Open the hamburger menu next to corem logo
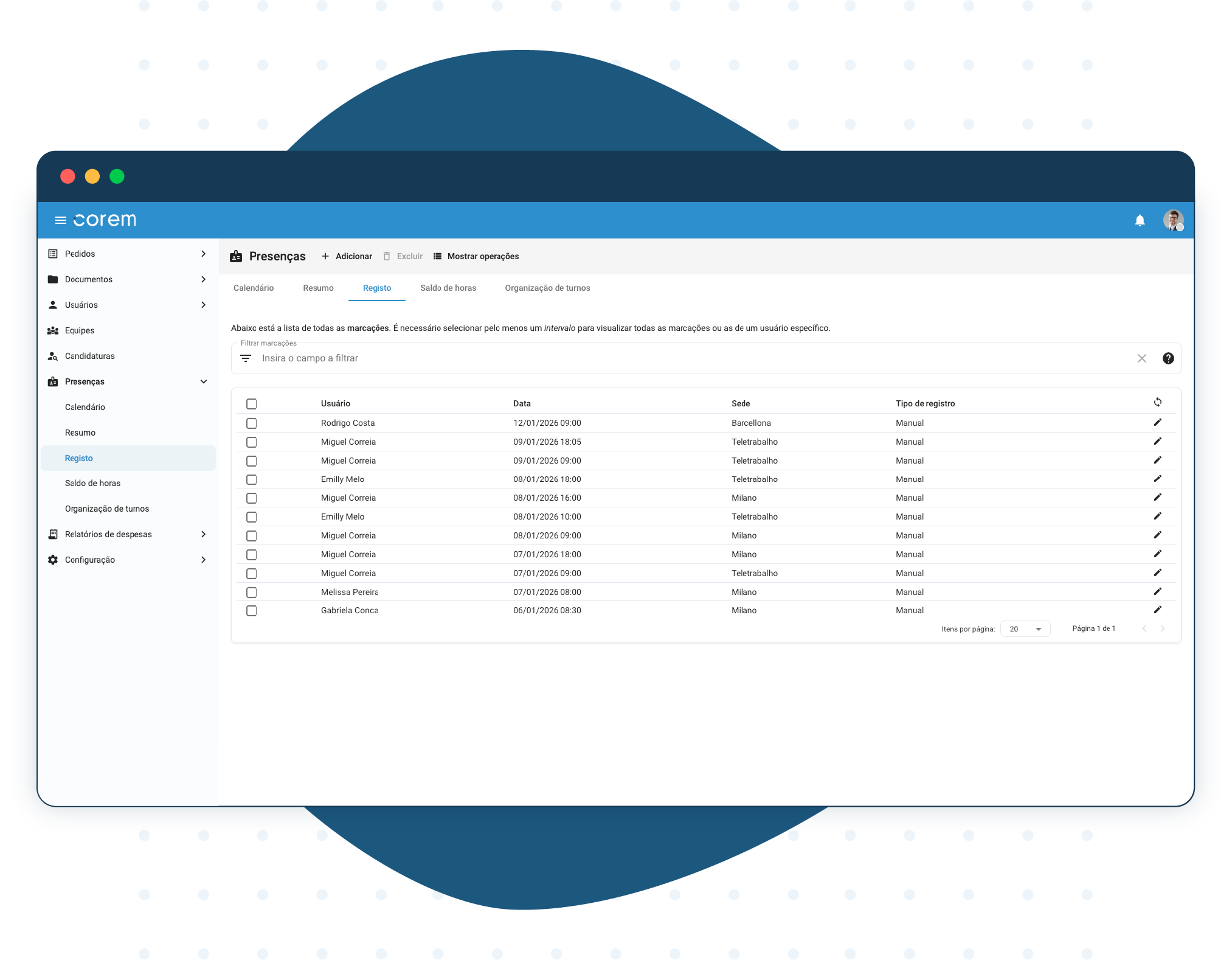Screen dimensions: 1232x960 [x=60, y=220]
